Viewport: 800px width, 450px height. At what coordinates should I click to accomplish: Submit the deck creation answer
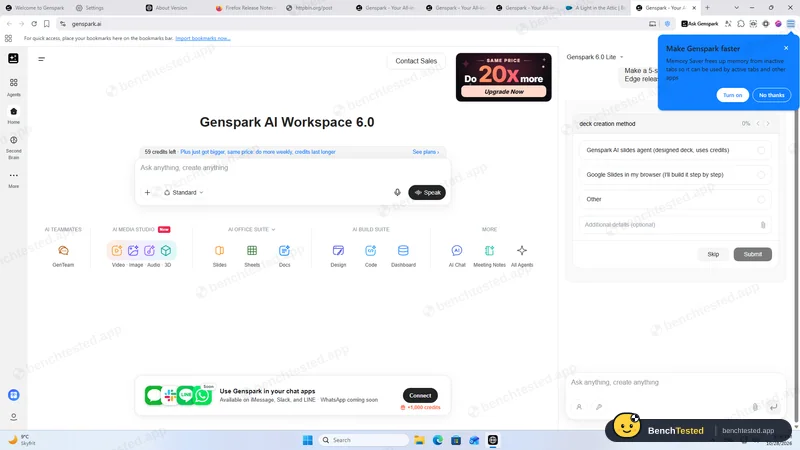[753, 254]
